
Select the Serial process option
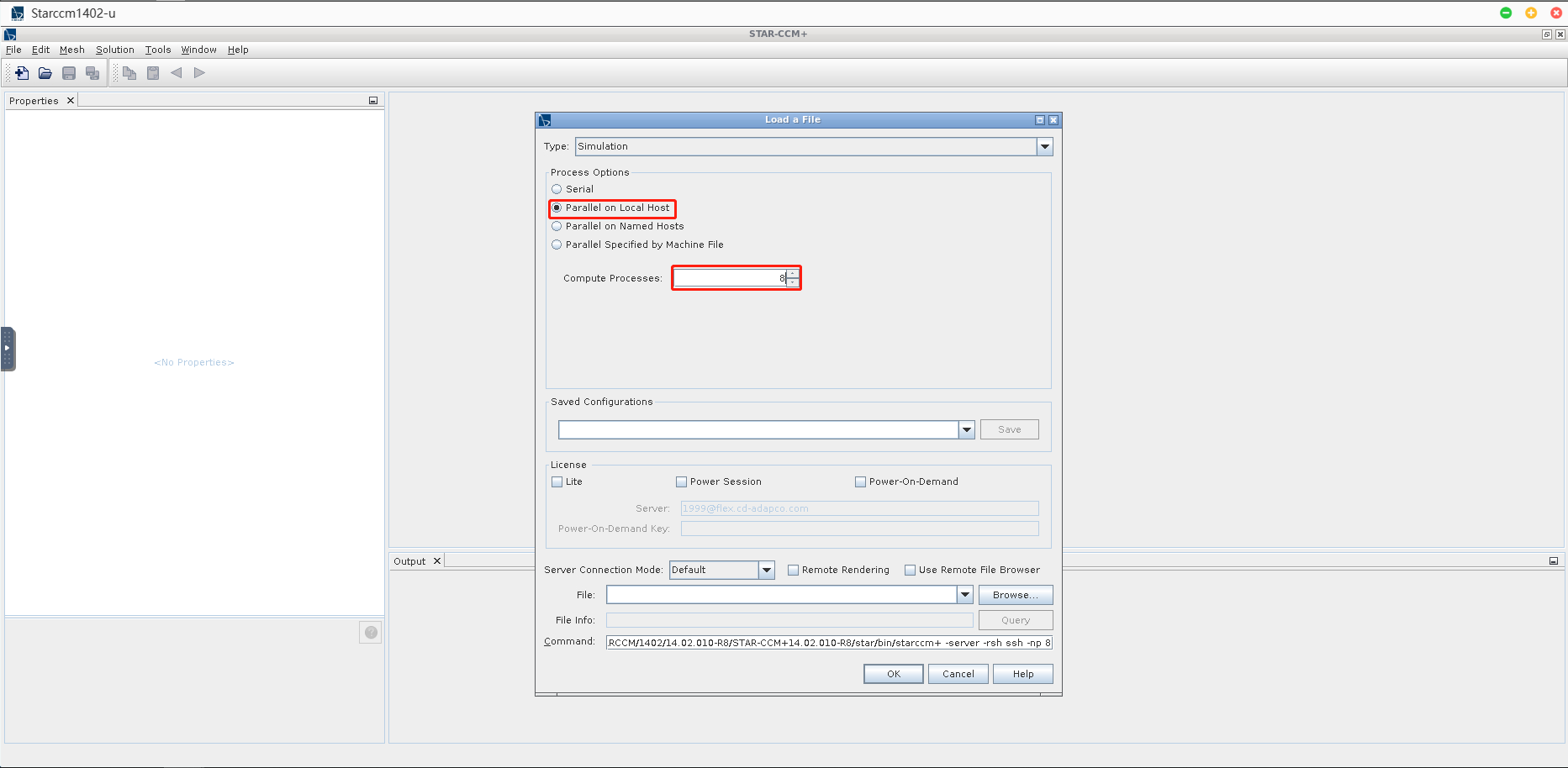pos(557,189)
